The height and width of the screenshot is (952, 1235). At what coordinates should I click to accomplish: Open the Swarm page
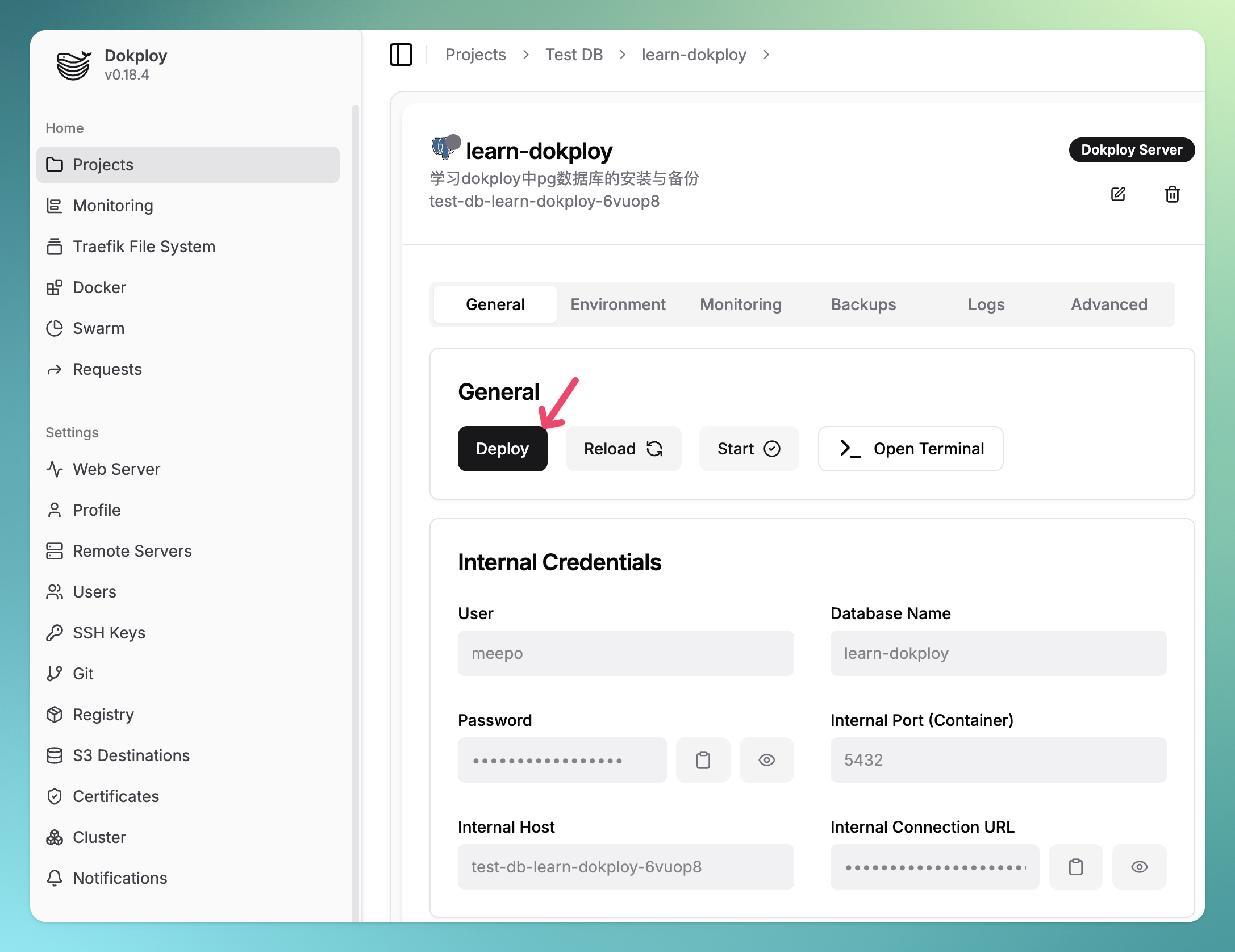pos(188,328)
